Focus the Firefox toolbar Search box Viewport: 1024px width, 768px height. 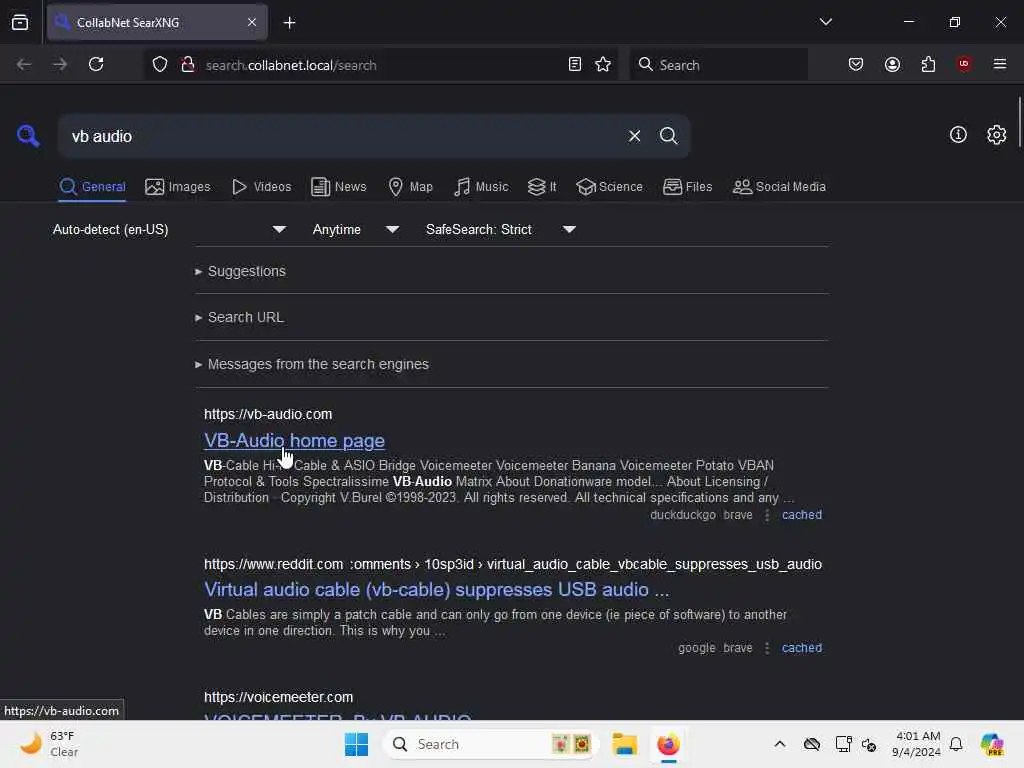(x=718, y=65)
